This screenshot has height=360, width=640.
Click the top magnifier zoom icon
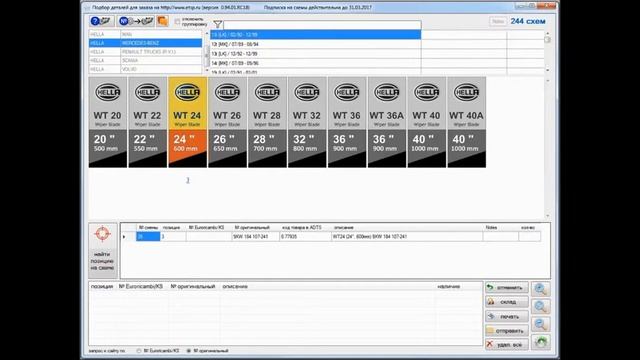(x=540, y=289)
